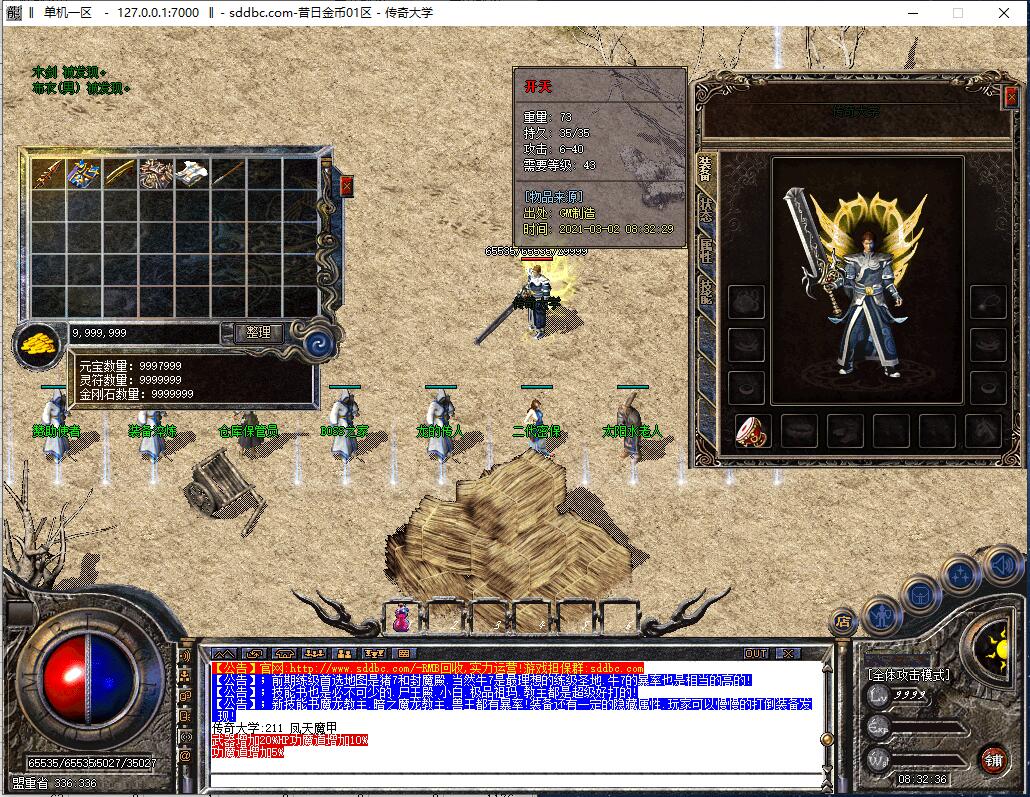The image size is (1030, 797).
Task: Click the red 公告 official website announcement line
Action: pos(428,668)
